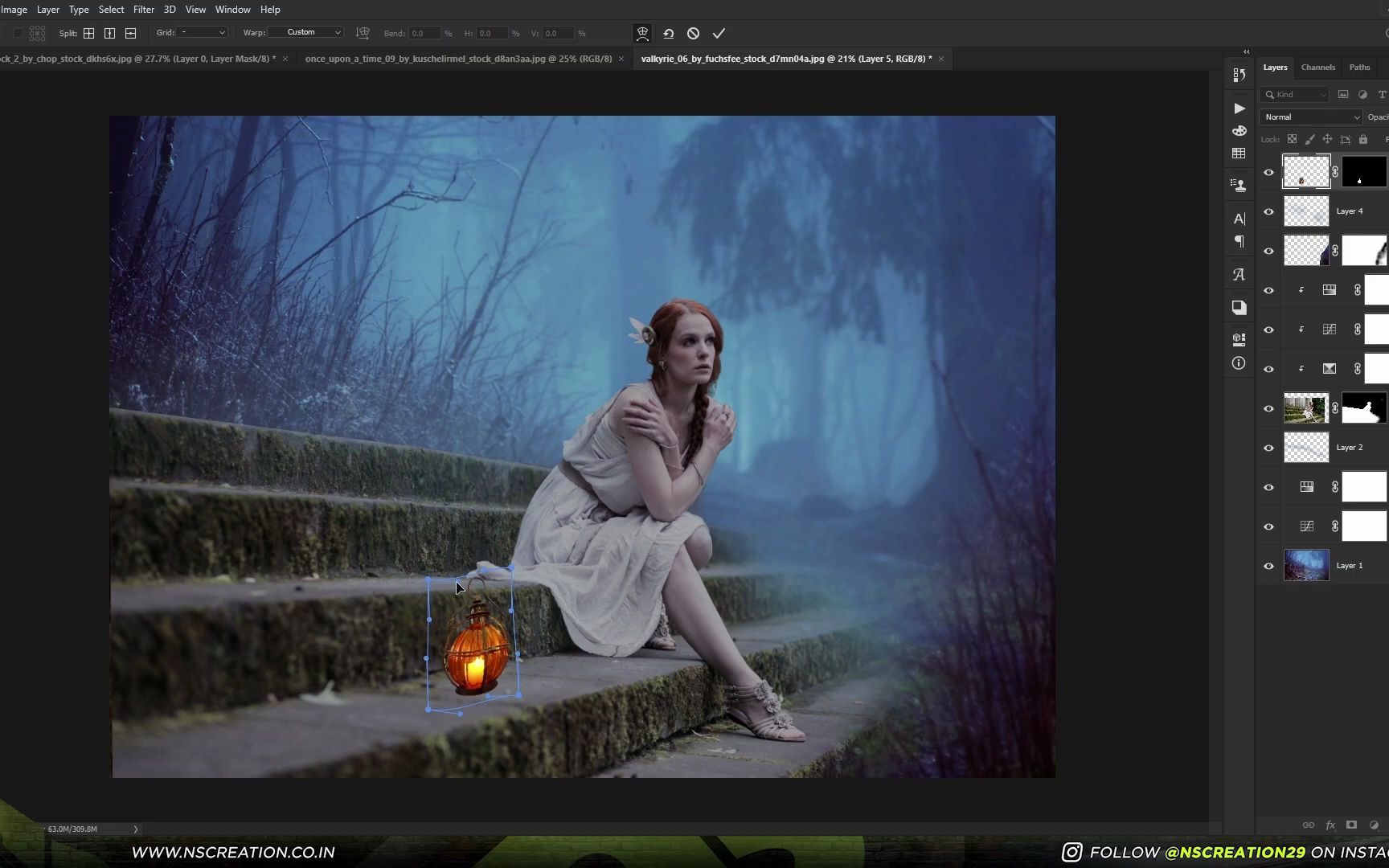Open the Swatches panel grid icon
Image resolution: width=1389 pixels, height=868 pixels.
click(1239, 154)
